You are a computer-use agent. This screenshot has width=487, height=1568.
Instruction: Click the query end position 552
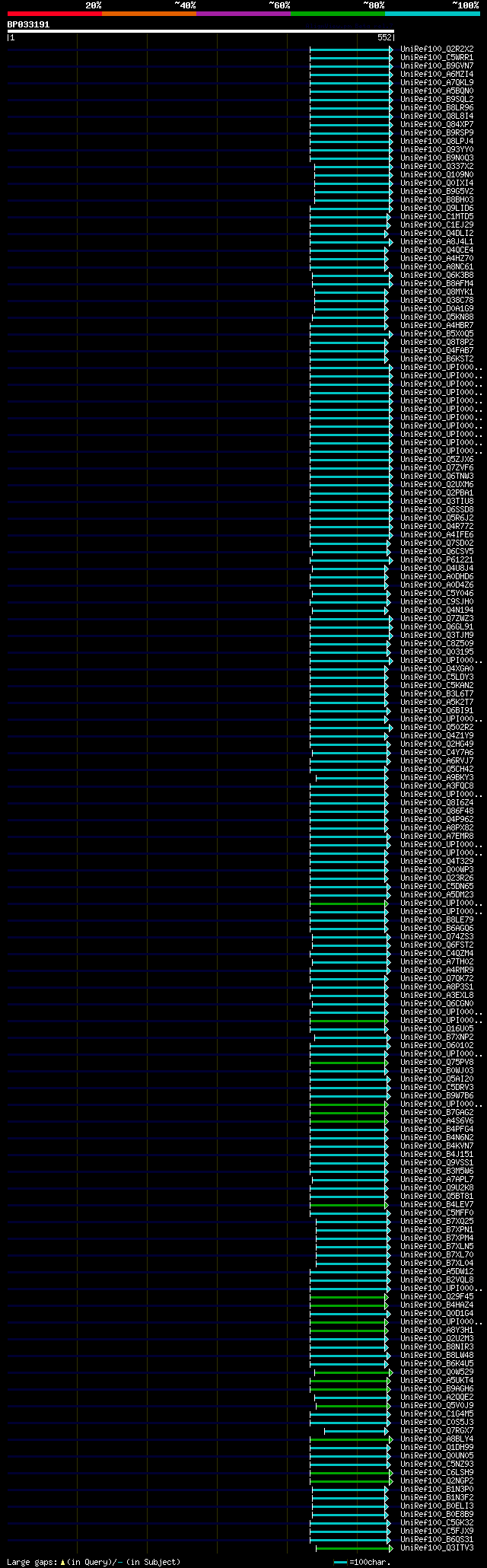click(384, 37)
